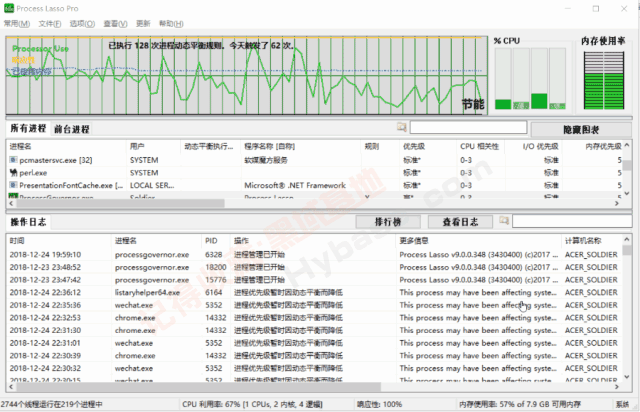Screen dimensions: 640x412
Task: Click the 内存使用率 status bar entry
Action: 520,404
